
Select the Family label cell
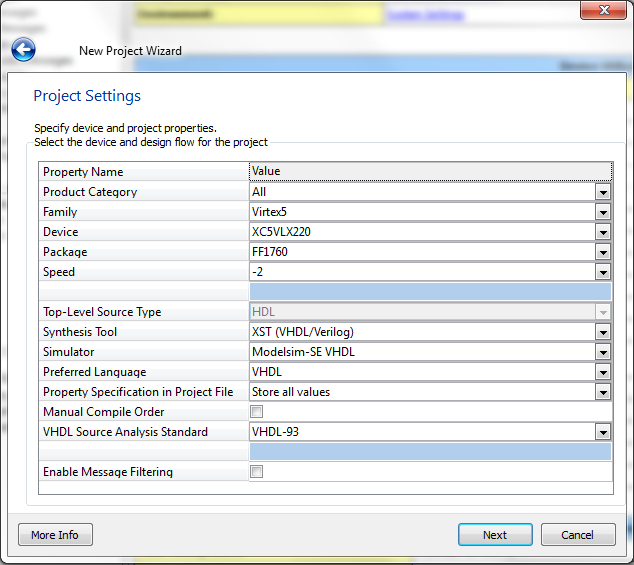(144, 212)
